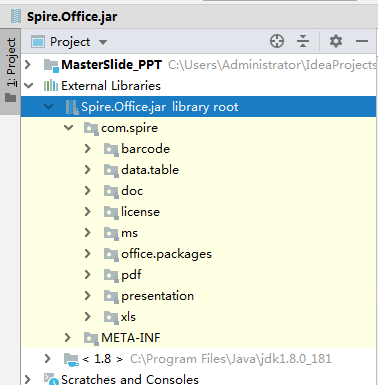Click the doc package folder icon

coord(111,191)
